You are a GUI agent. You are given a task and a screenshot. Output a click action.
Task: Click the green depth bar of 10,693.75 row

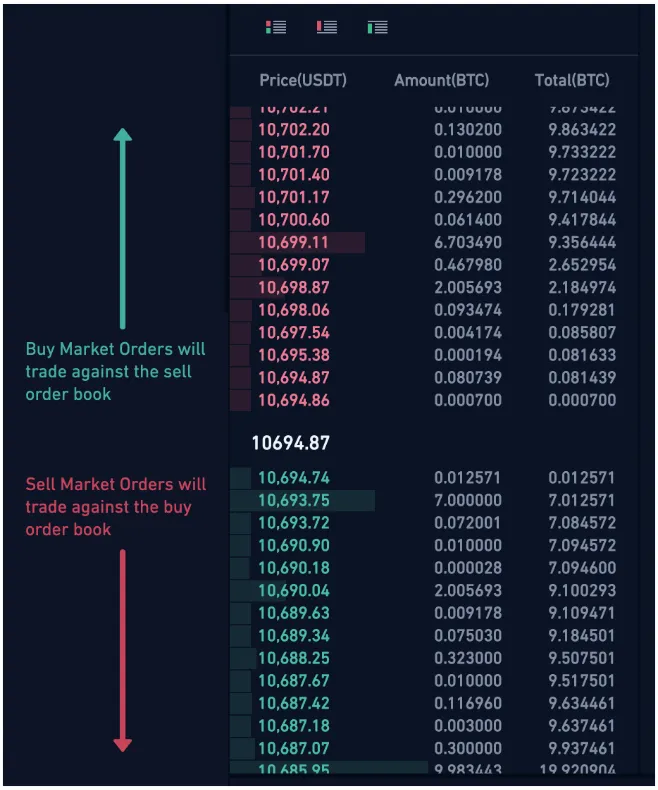tap(302, 500)
